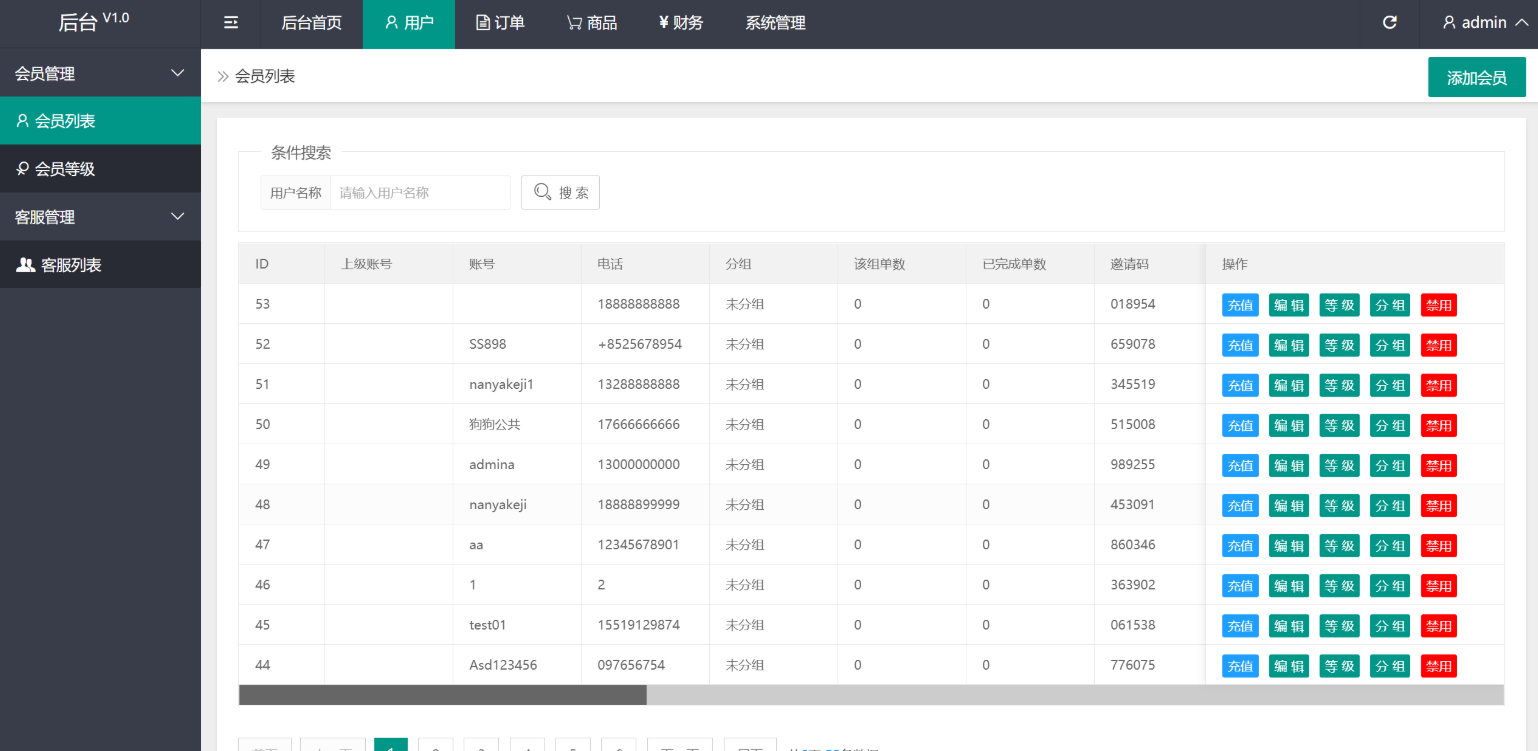The height and width of the screenshot is (751, 1538).
Task: Select the 用户 tab
Action: click(409, 23)
